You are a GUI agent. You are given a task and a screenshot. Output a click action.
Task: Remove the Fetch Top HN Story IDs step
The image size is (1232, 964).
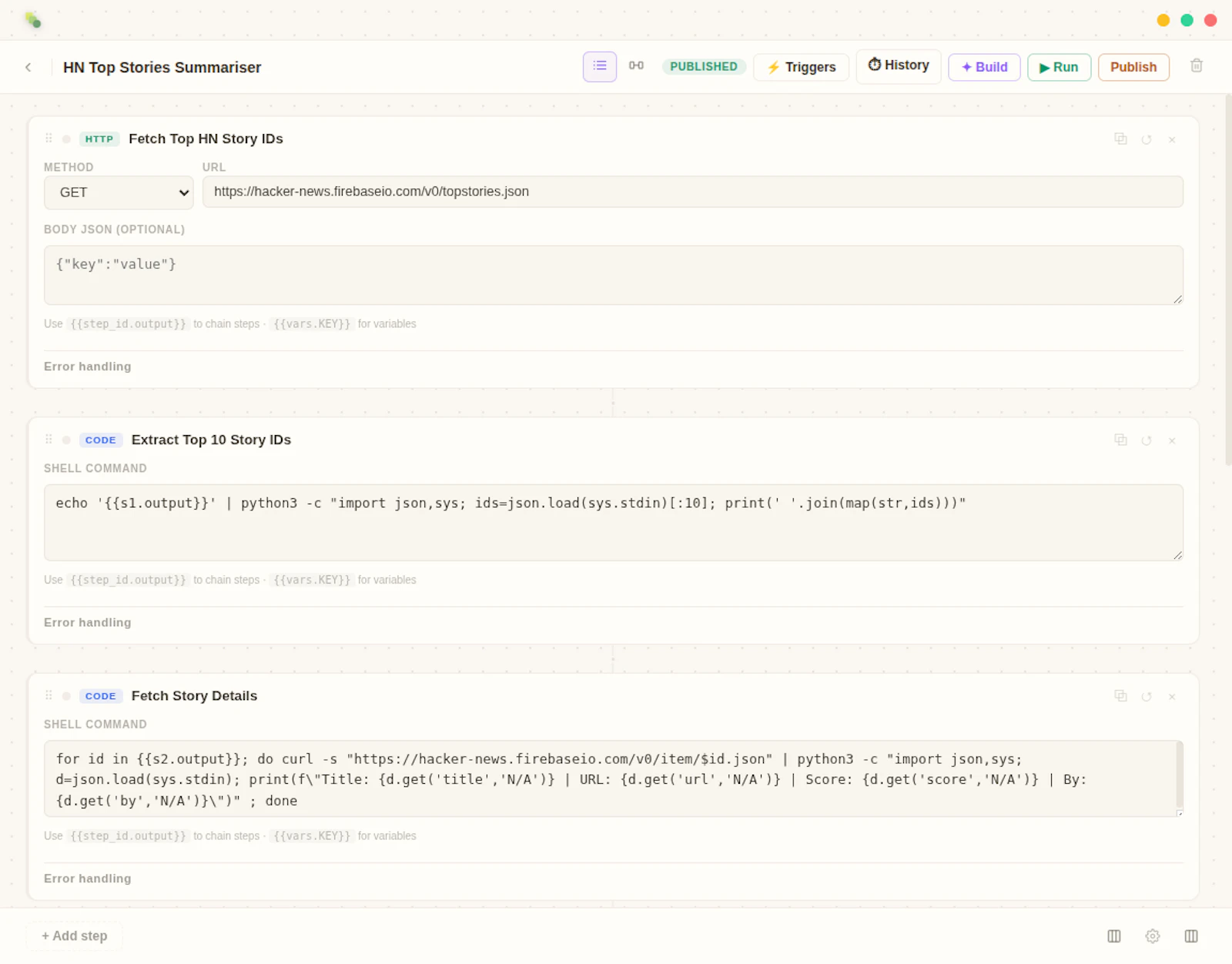[1172, 139]
